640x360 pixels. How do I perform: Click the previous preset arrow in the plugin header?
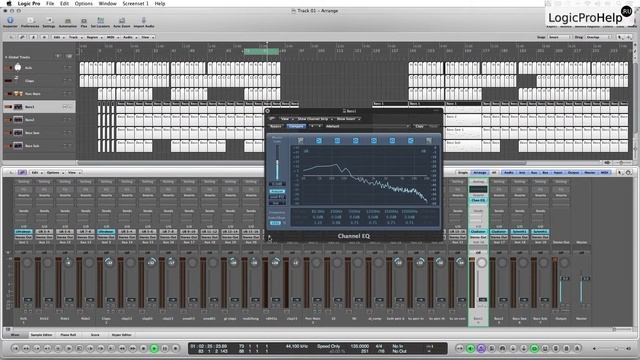[312, 126]
